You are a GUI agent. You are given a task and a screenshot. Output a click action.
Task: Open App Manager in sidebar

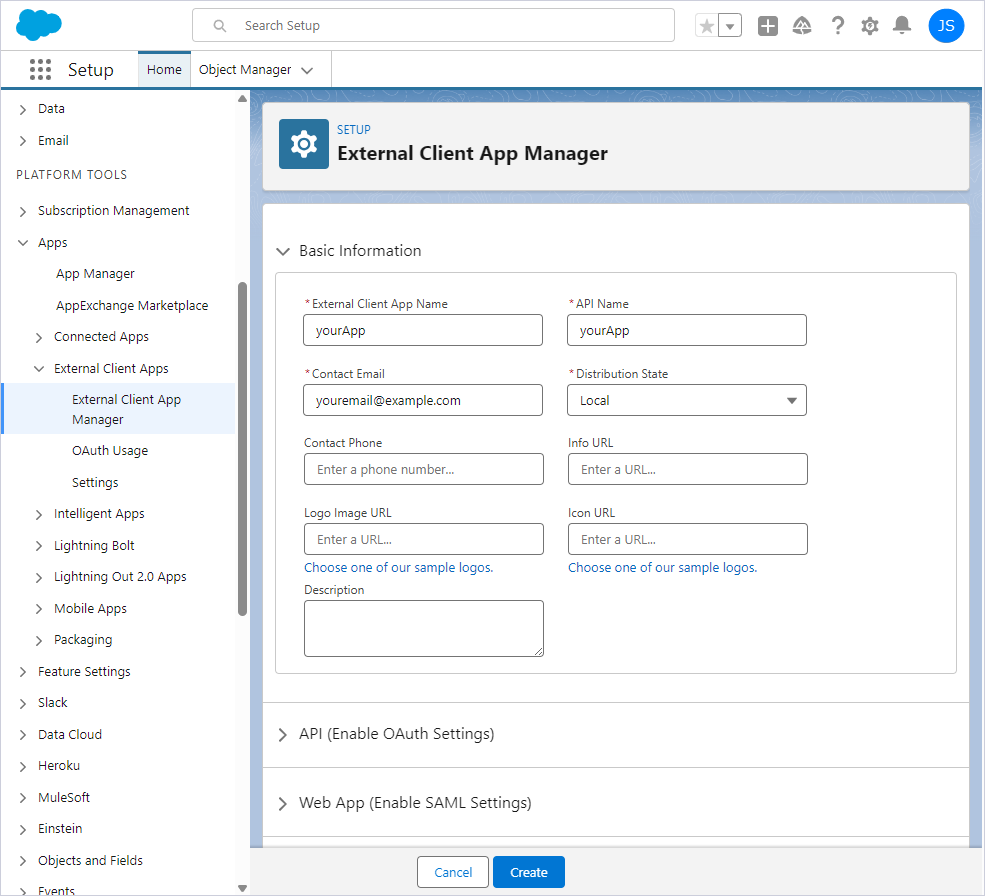click(95, 274)
